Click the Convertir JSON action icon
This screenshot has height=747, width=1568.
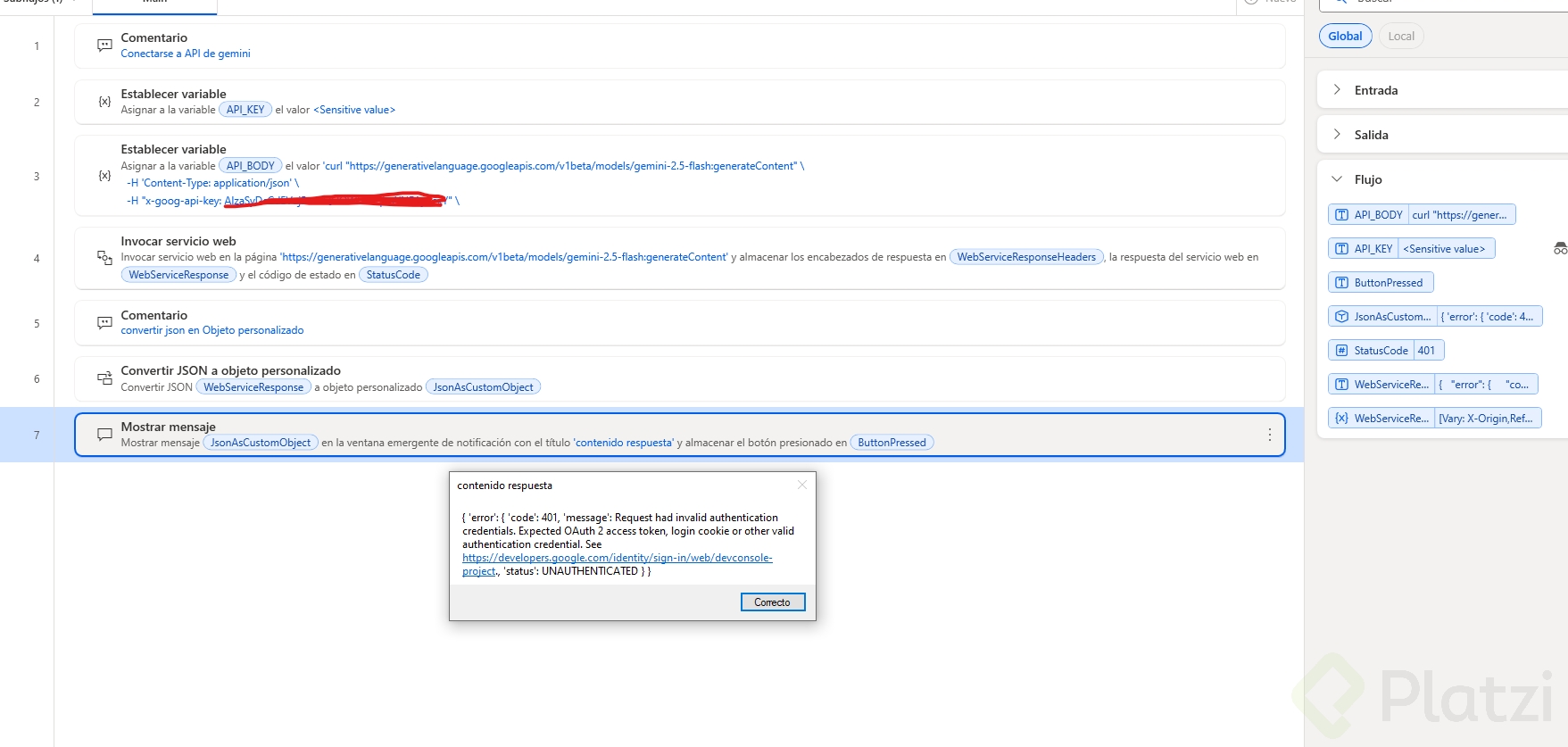tap(104, 378)
